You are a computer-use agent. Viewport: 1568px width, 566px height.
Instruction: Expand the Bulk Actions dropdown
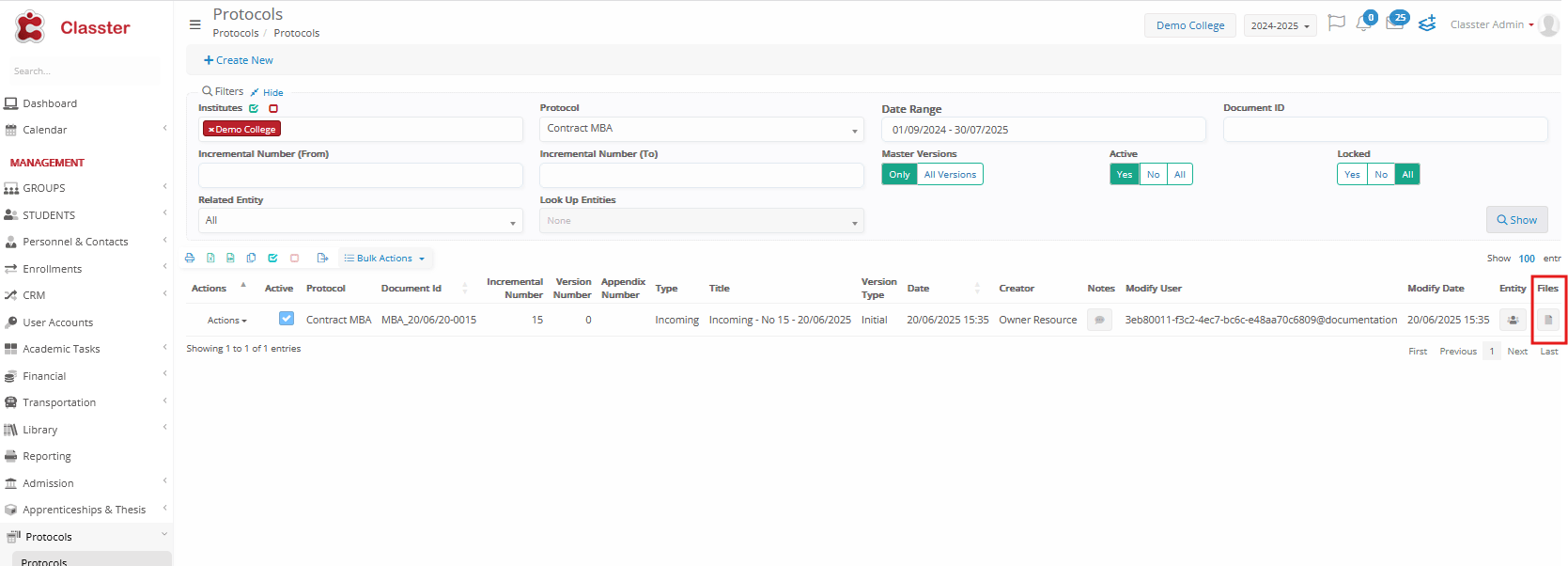[x=385, y=259]
